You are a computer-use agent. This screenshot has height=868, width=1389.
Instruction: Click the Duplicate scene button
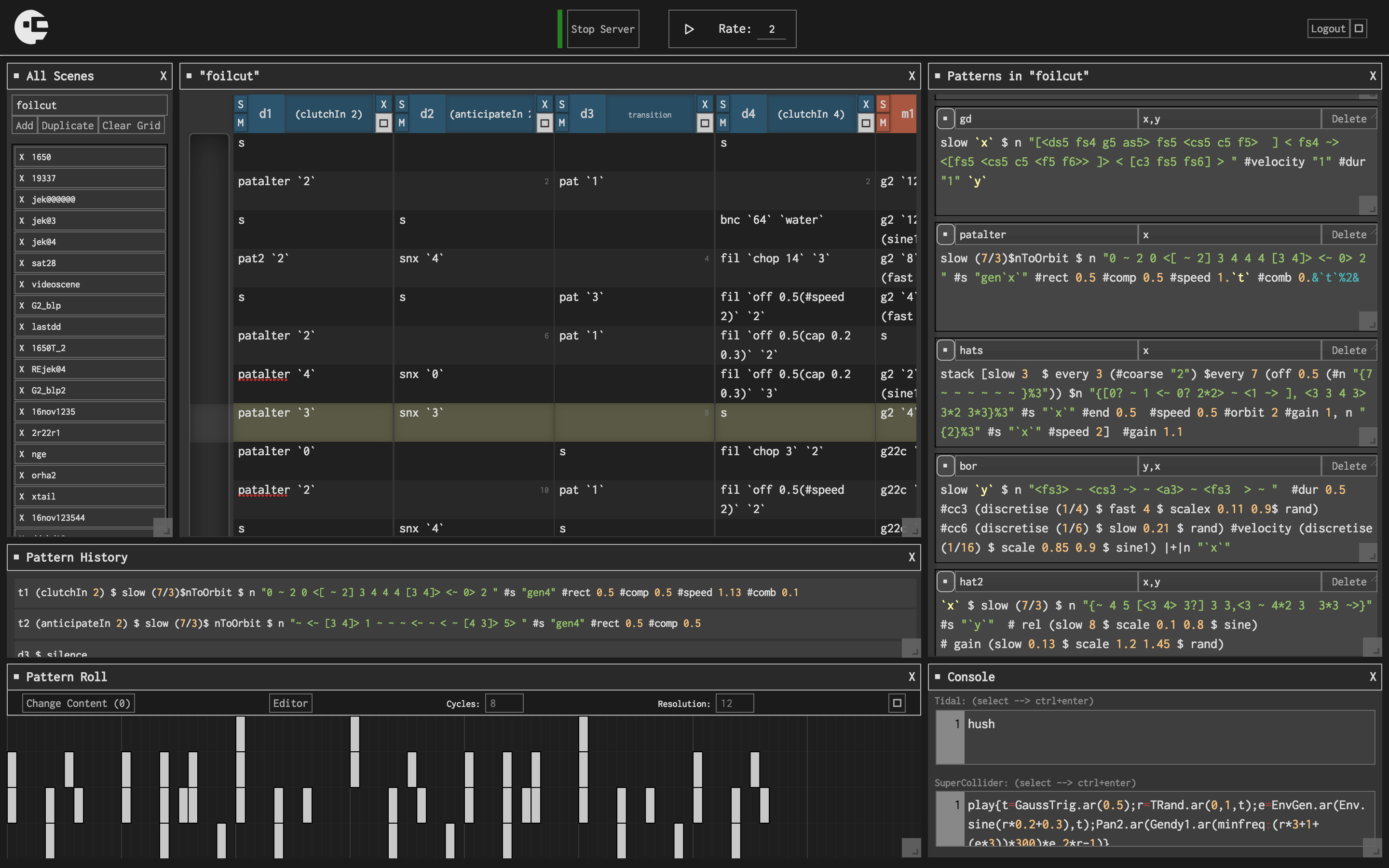pyautogui.click(x=67, y=126)
